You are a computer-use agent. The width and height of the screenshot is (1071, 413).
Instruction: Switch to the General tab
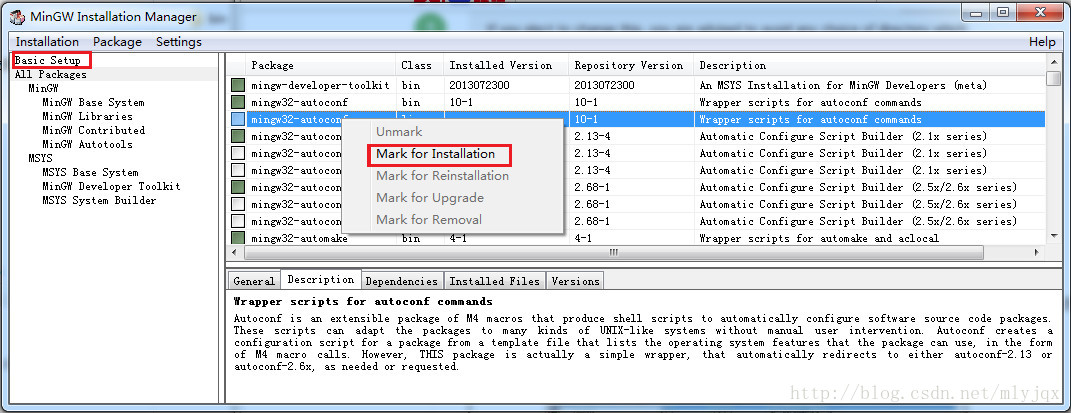(254, 281)
